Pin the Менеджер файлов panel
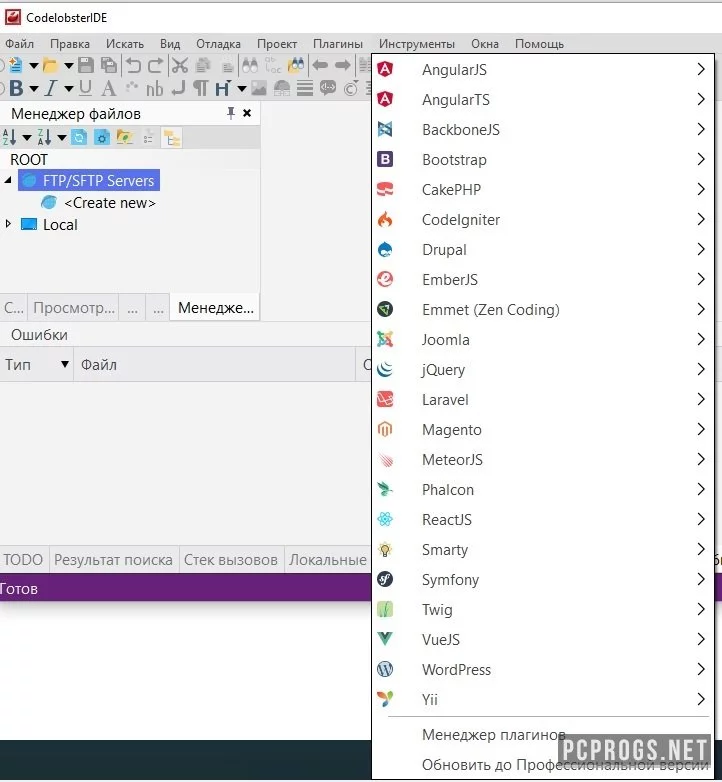 (x=231, y=113)
